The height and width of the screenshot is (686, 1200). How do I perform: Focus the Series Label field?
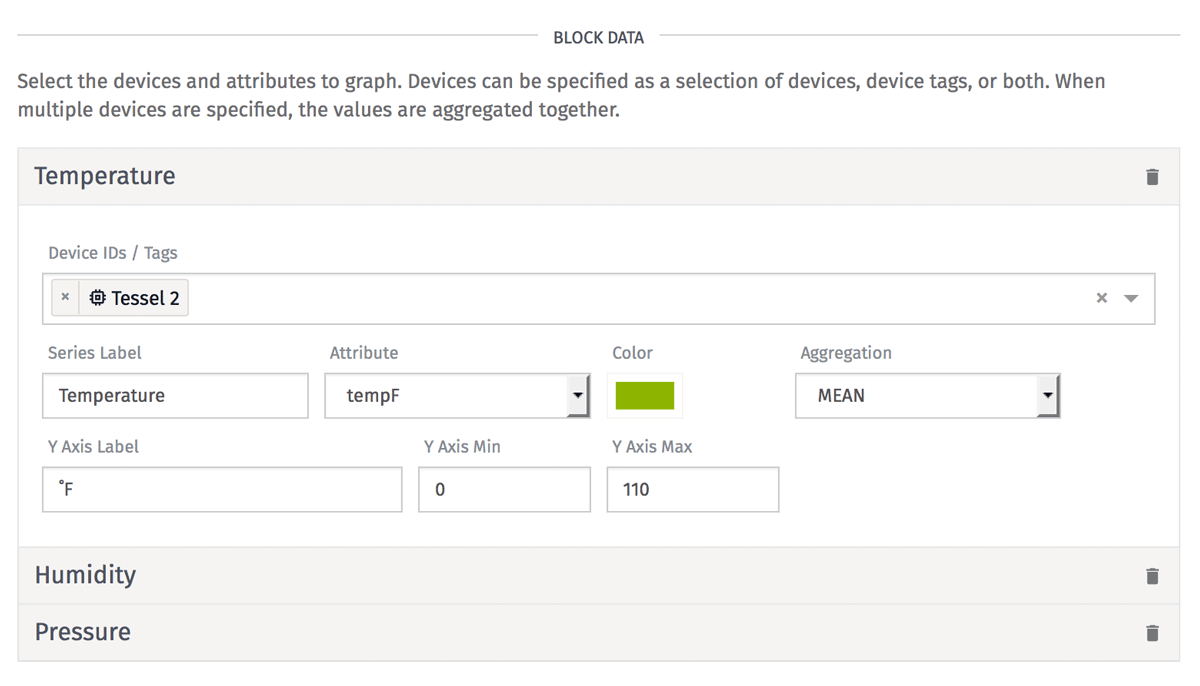[x=175, y=396]
